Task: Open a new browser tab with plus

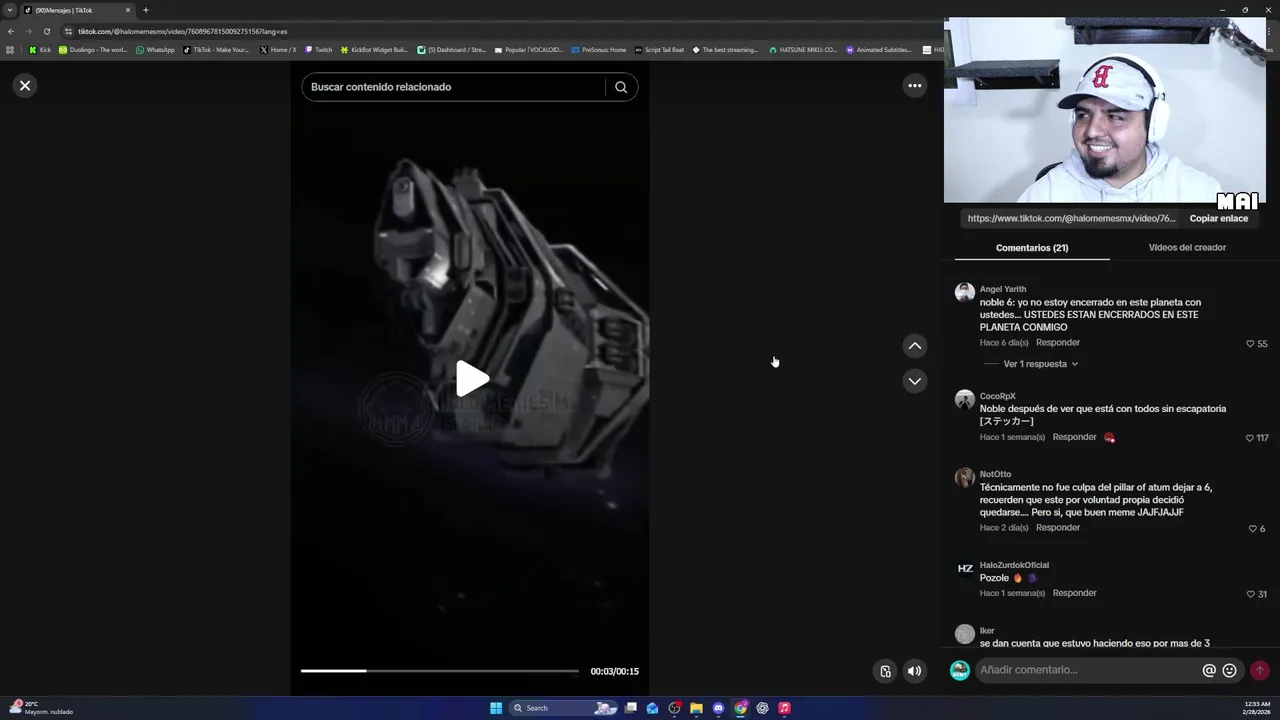Action: (145, 10)
